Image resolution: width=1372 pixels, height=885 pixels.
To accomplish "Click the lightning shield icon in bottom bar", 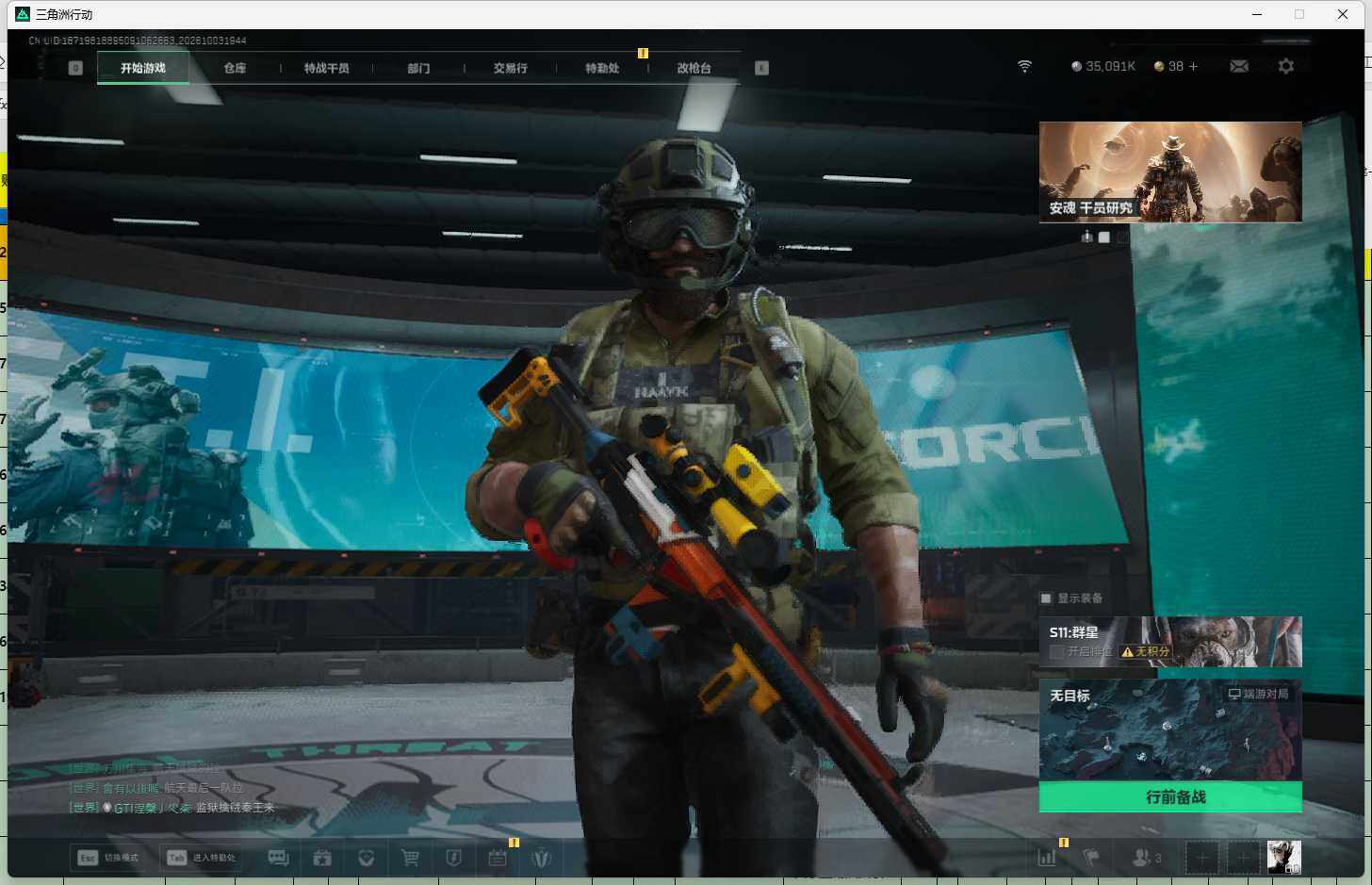I will pyautogui.click(x=453, y=858).
